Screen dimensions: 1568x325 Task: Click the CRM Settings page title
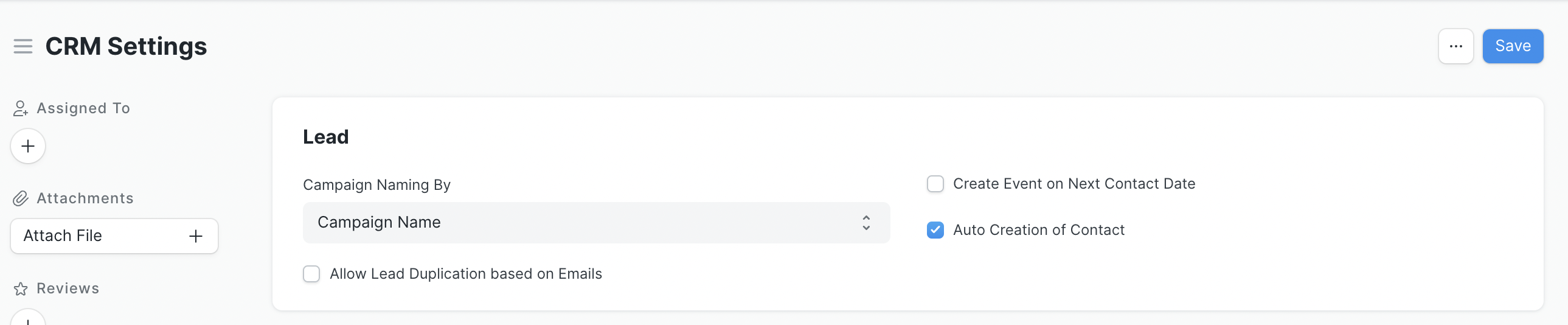[126, 46]
